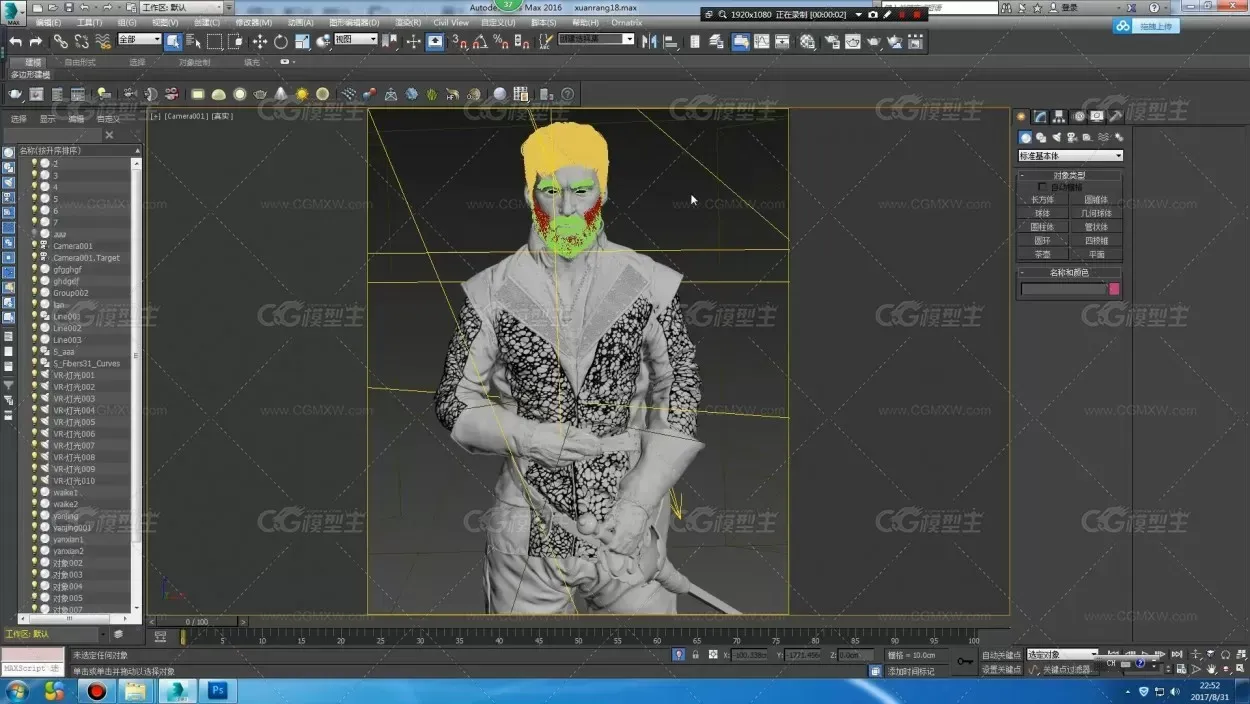The image size is (1250, 704).
Task: Open the Schematic View
Action: [782, 41]
